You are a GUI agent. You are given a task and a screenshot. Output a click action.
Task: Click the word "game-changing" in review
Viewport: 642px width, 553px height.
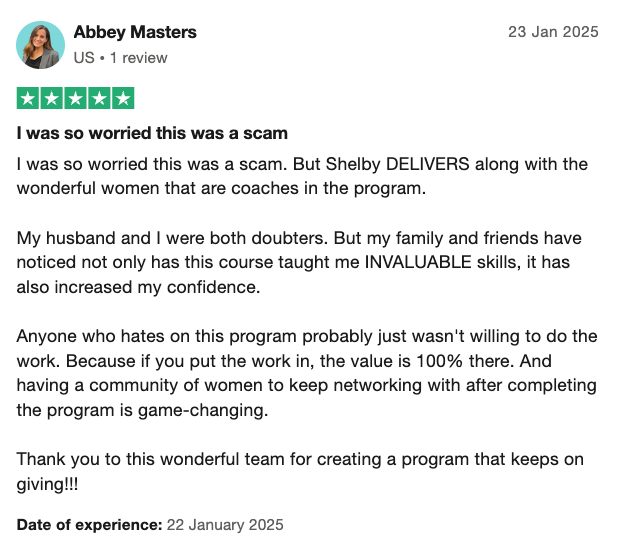[x=203, y=410]
